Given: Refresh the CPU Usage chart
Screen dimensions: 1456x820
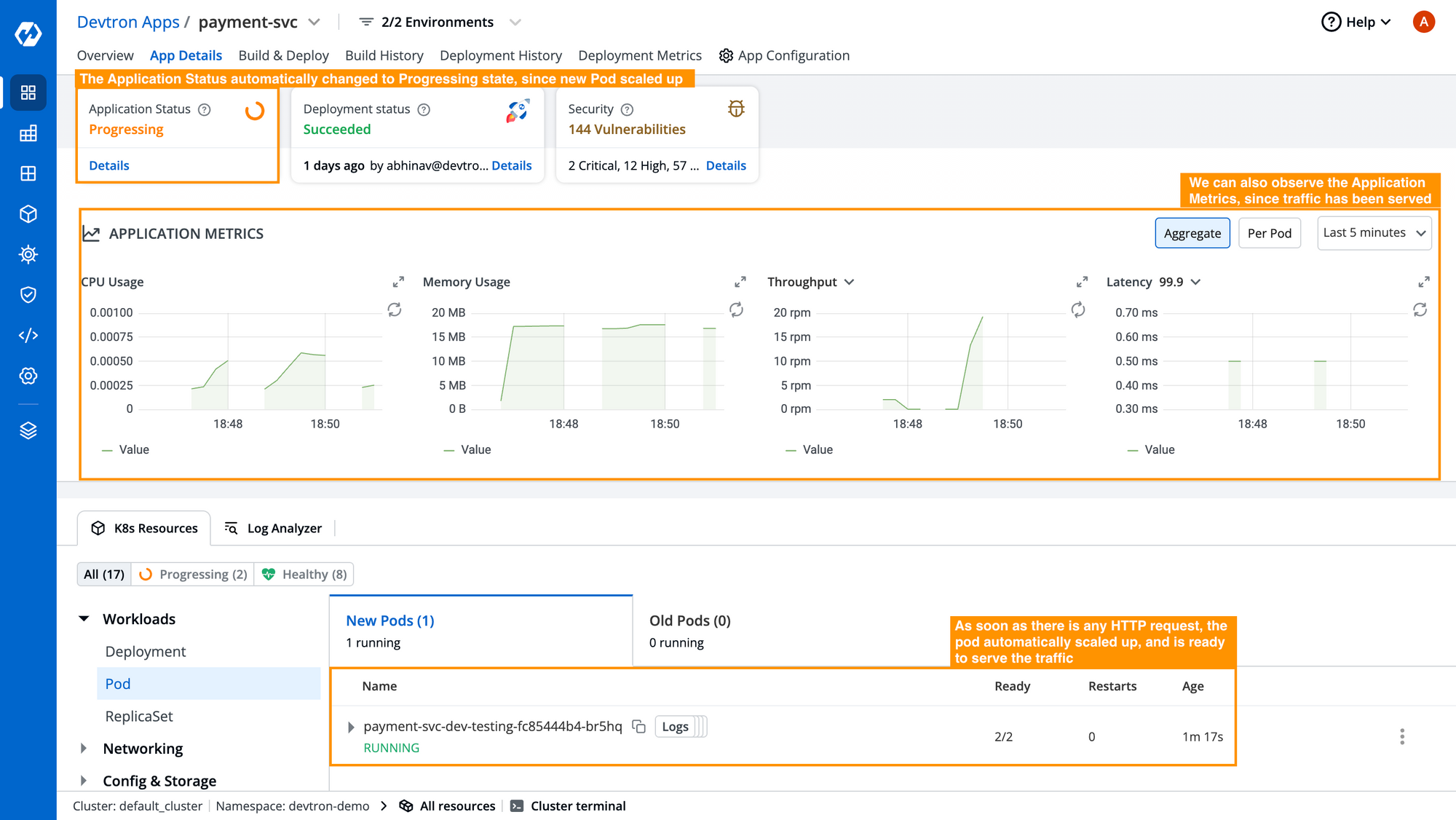Looking at the screenshot, I should point(395,310).
